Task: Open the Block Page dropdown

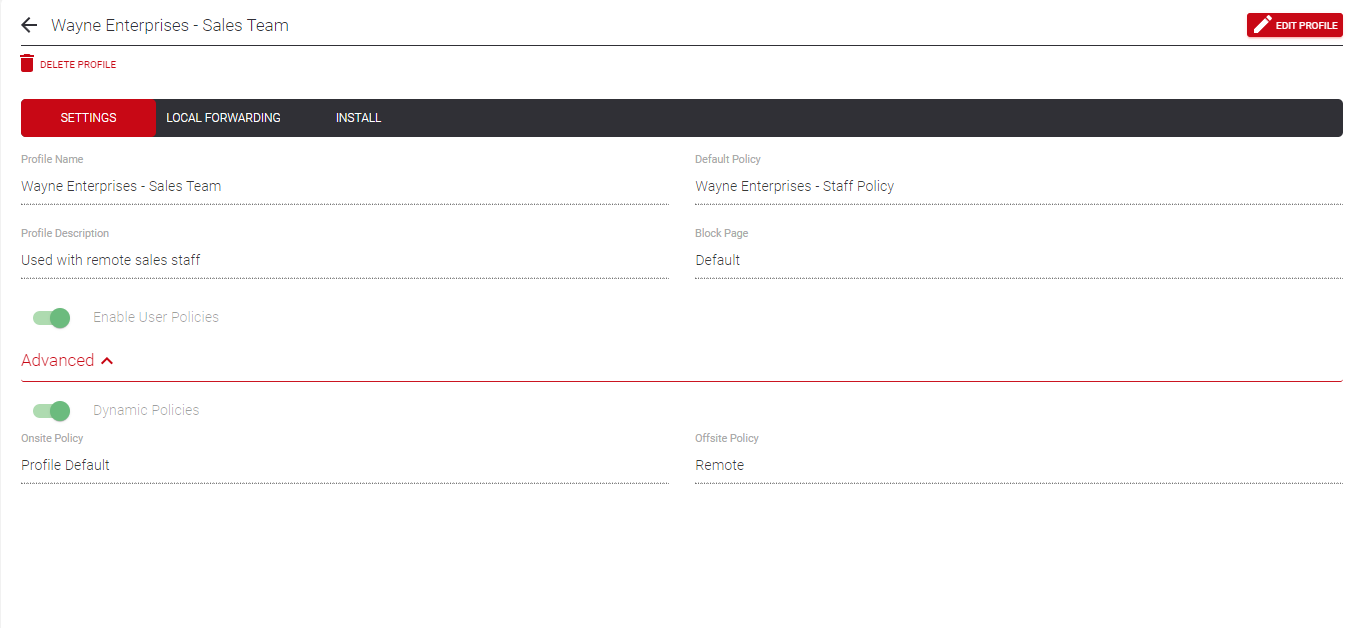Action: [x=1018, y=260]
